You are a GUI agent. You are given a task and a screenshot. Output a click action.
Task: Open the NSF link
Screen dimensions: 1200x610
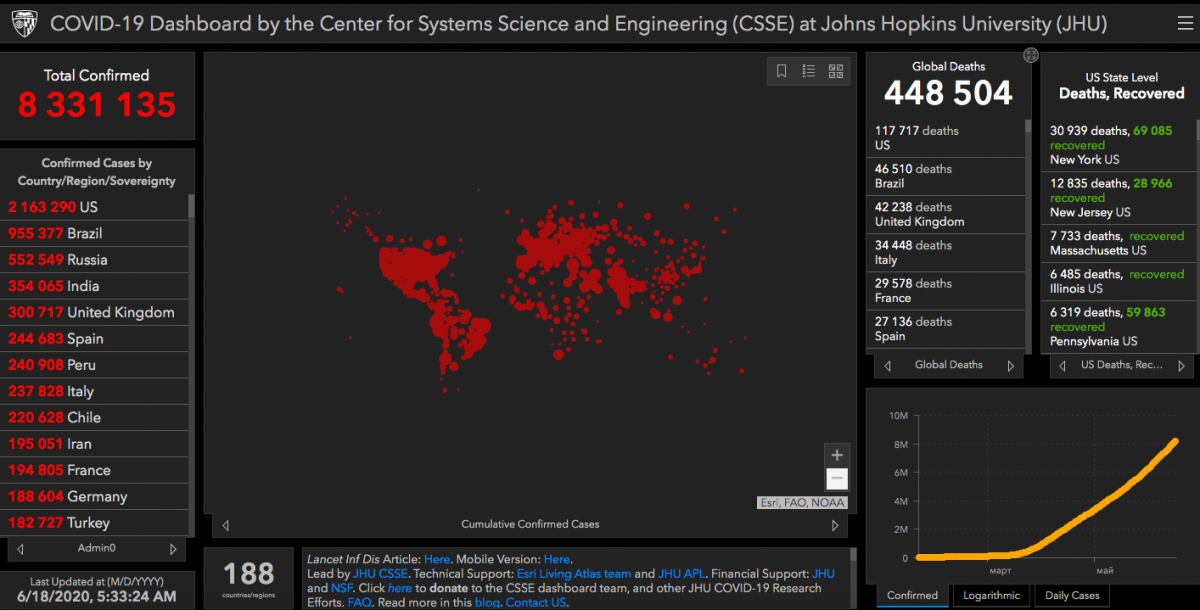(x=342, y=588)
